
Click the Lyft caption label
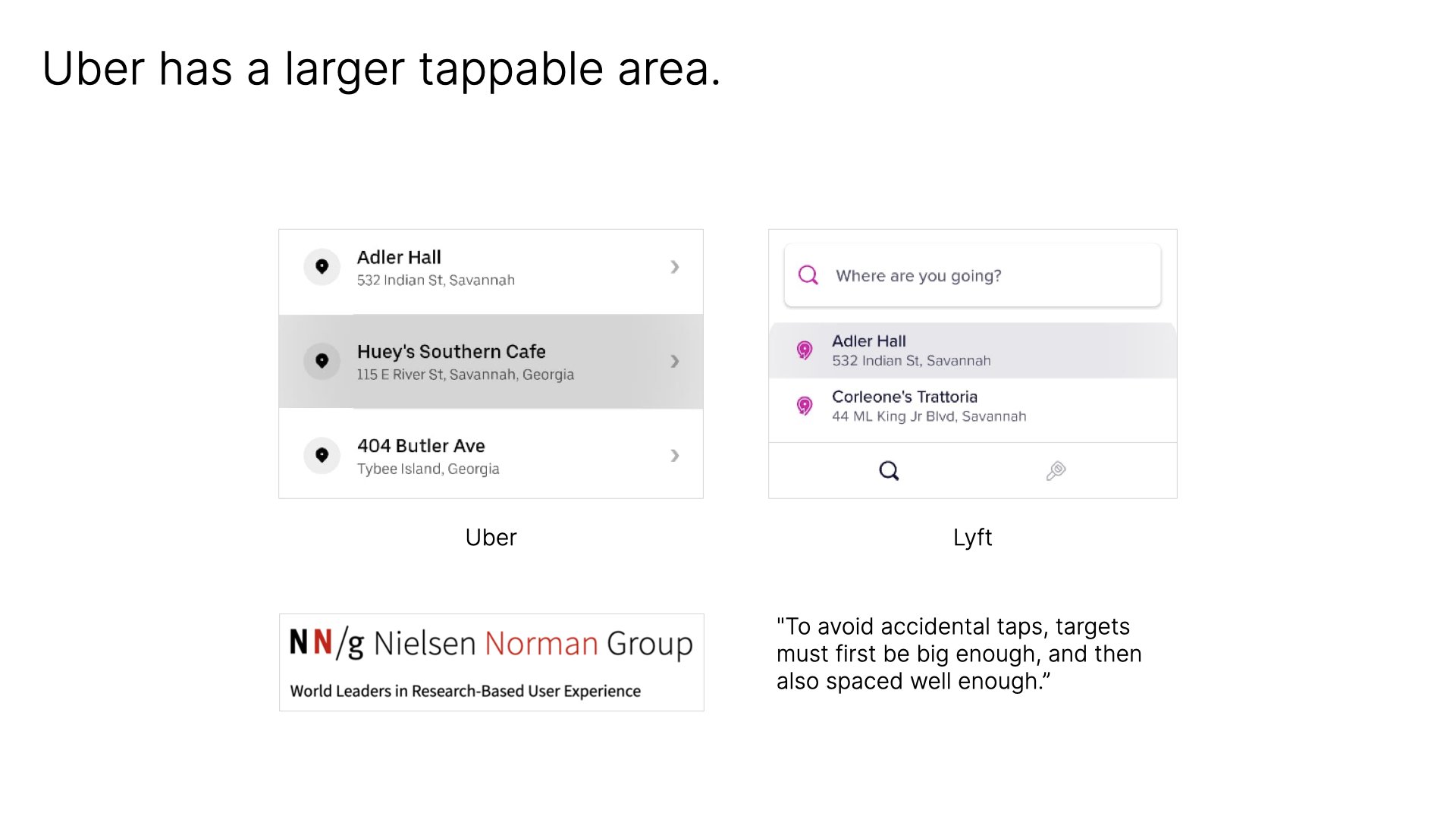(x=972, y=538)
